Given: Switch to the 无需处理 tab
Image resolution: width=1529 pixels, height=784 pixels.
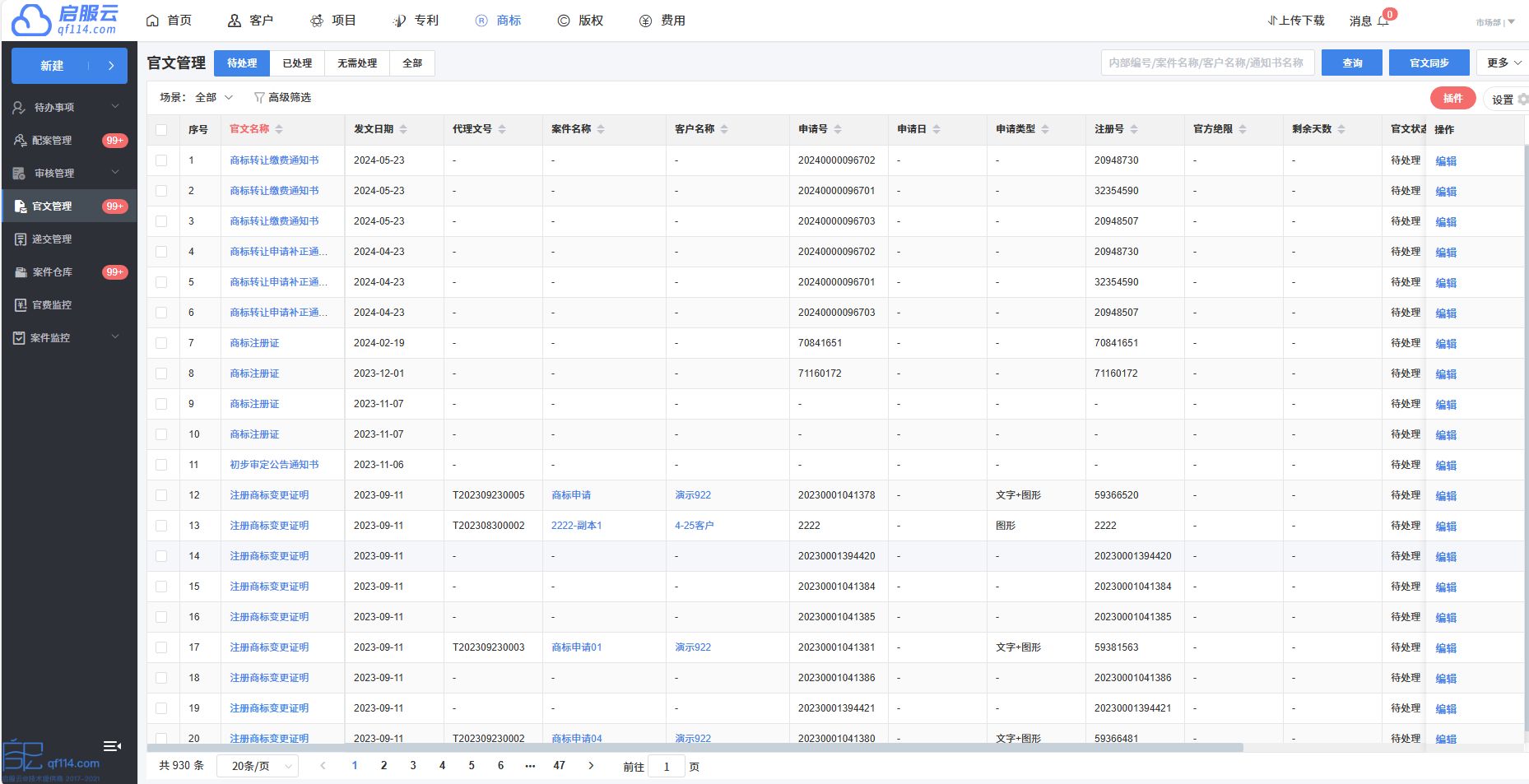Looking at the screenshot, I should 357,63.
